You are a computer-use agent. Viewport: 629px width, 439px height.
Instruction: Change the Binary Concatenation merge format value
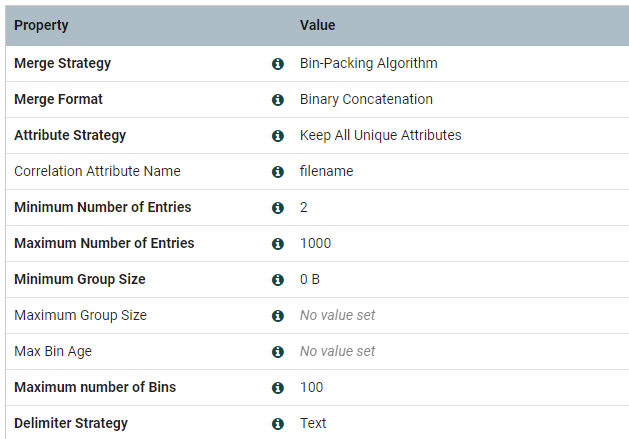point(366,100)
